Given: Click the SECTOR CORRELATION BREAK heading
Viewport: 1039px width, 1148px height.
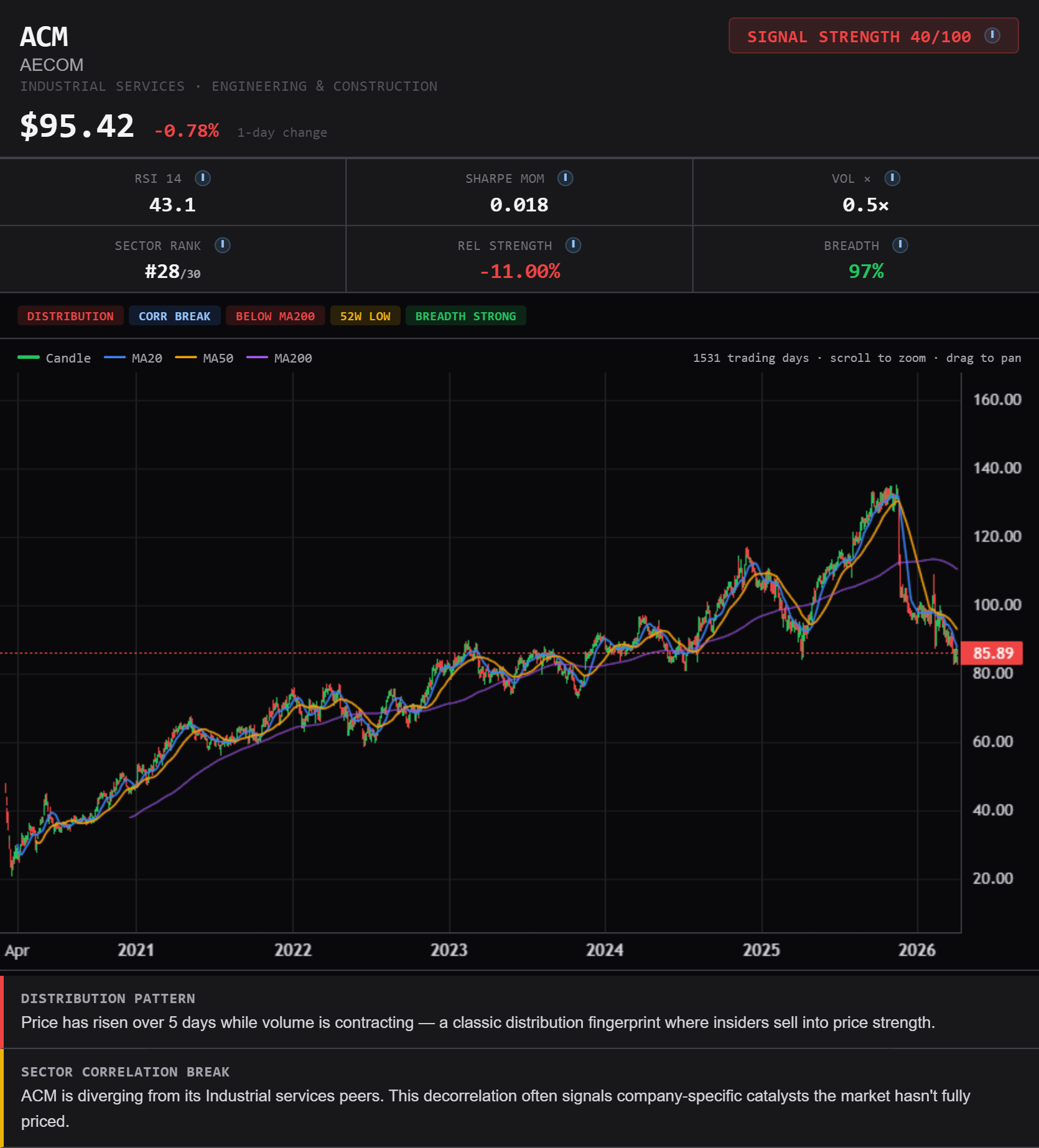Looking at the screenshot, I should 126,1072.
